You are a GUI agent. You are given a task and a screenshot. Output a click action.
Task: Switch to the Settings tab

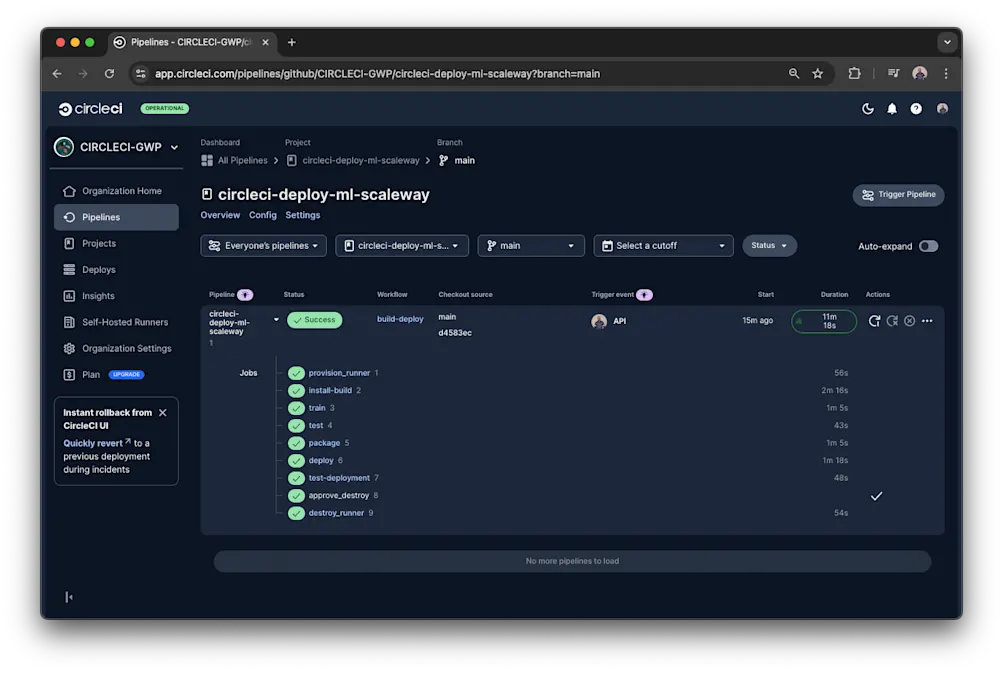(x=303, y=215)
